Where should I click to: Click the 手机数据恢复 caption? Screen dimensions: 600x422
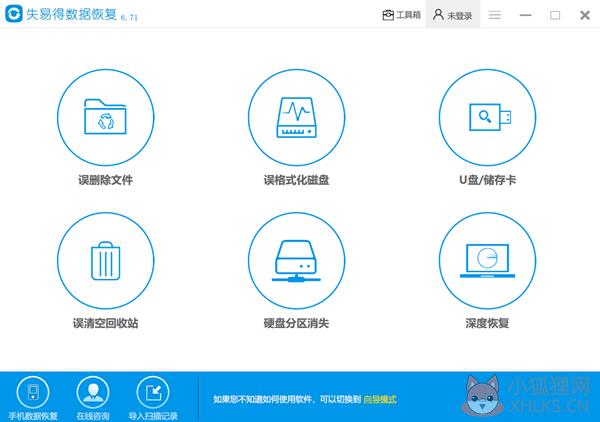[x=33, y=416]
